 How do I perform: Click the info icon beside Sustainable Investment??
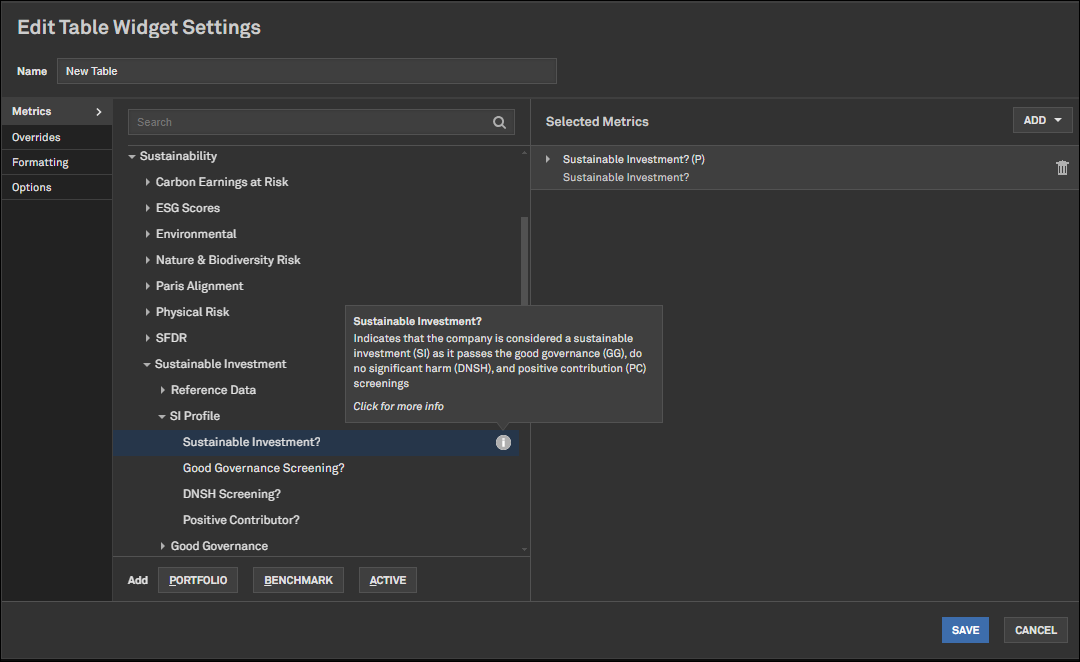click(x=503, y=442)
